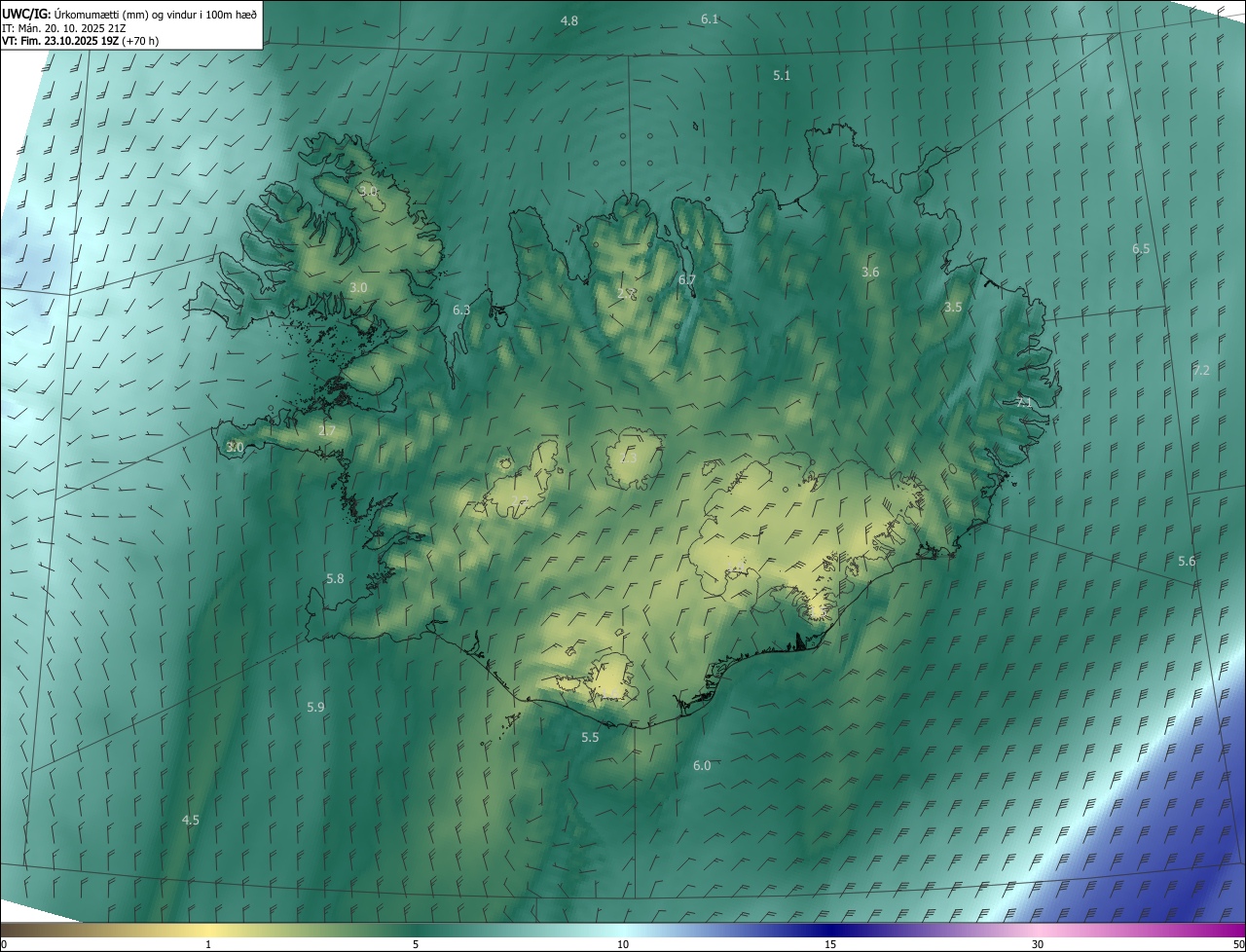Screen dimensions: 1246x952
Task: Pick the 6.3 value label
Action: (x=461, y=310)
